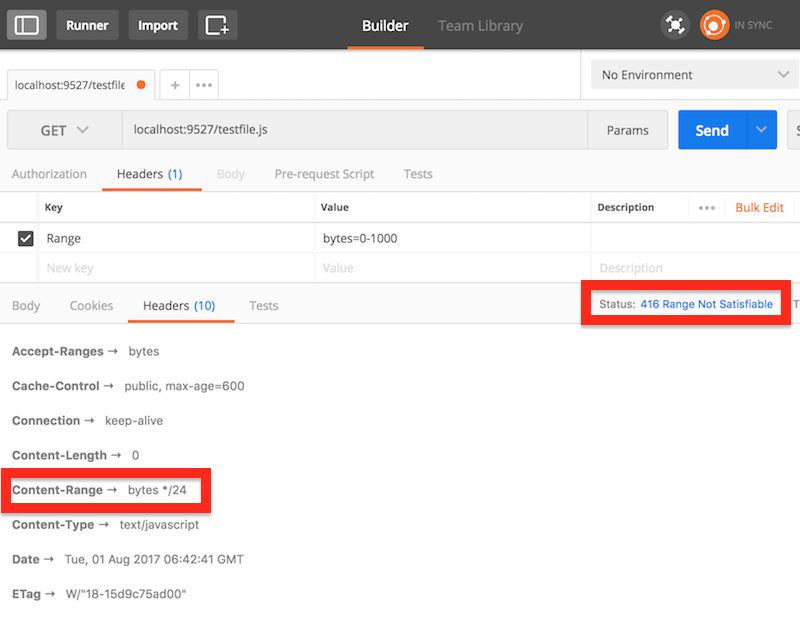Click the orange sync status icon
The height and width of the screenshot is (619, 800).
[714, 25]
